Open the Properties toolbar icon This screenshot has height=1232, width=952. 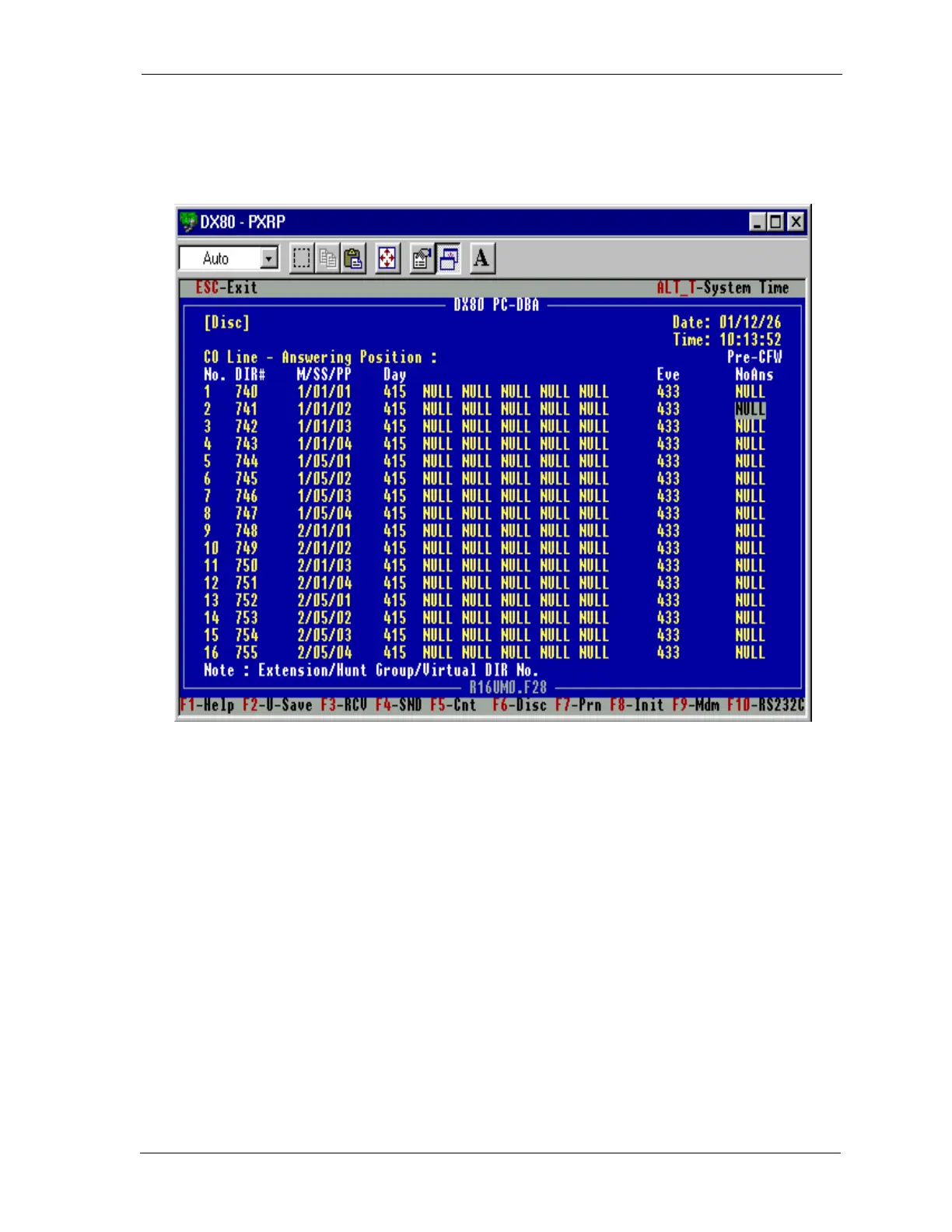pos(422,258)
